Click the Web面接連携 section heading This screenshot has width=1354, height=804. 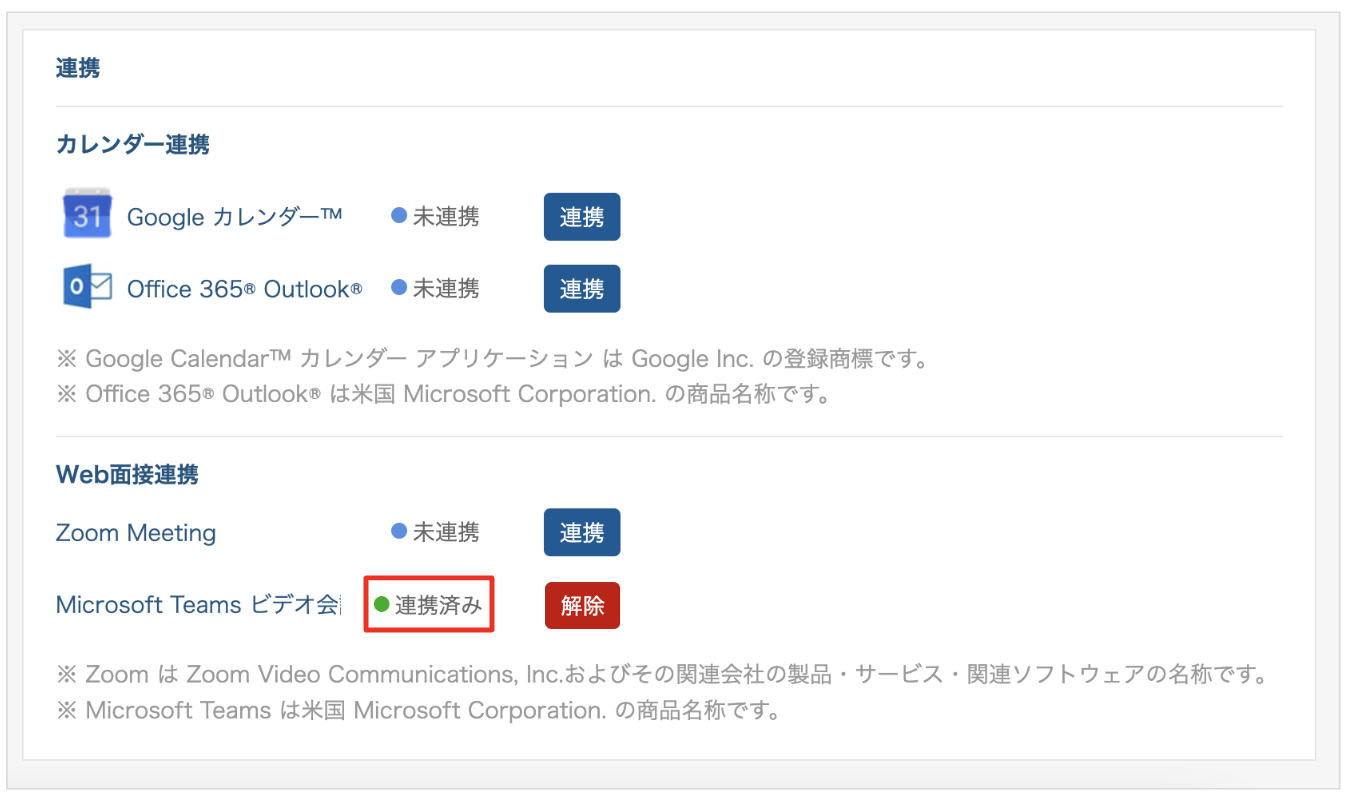(x=127, y=475)
